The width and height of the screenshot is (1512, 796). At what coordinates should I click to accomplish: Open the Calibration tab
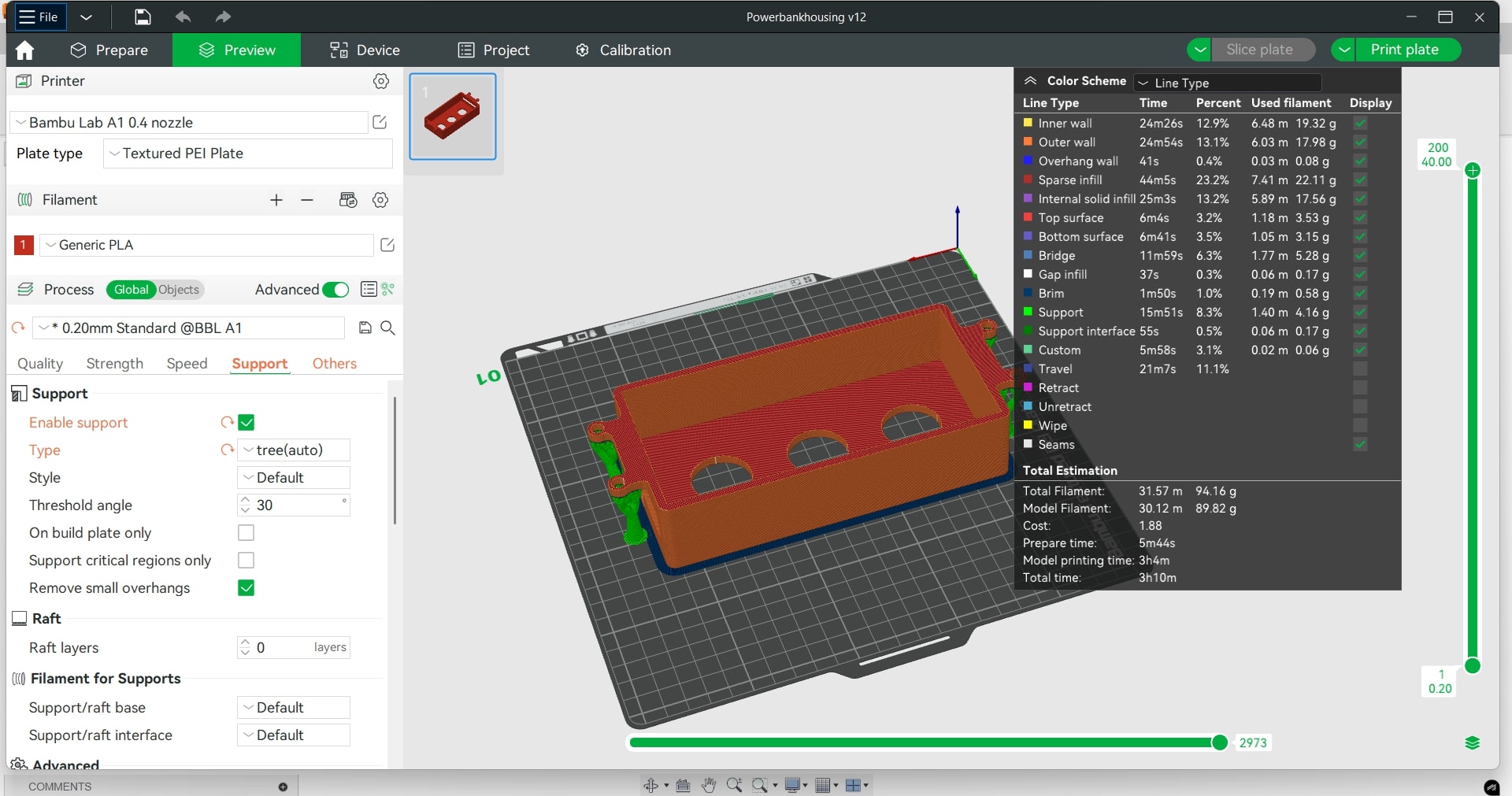(624, 50)
